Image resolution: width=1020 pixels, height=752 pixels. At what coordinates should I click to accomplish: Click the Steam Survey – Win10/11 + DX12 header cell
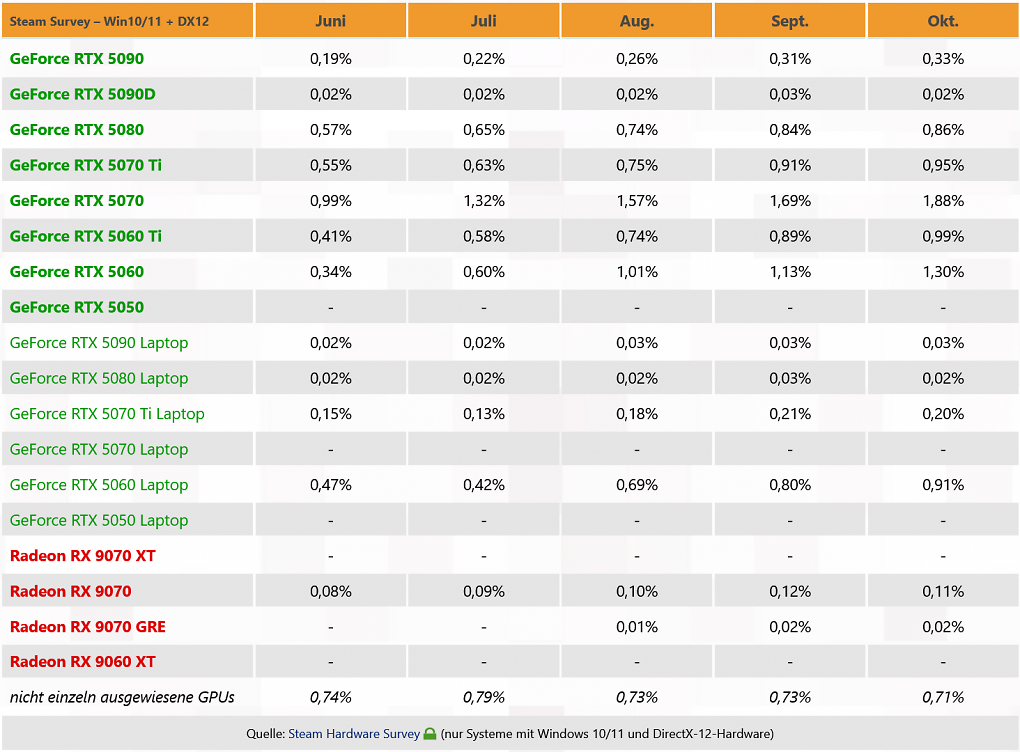click(128, 21)
